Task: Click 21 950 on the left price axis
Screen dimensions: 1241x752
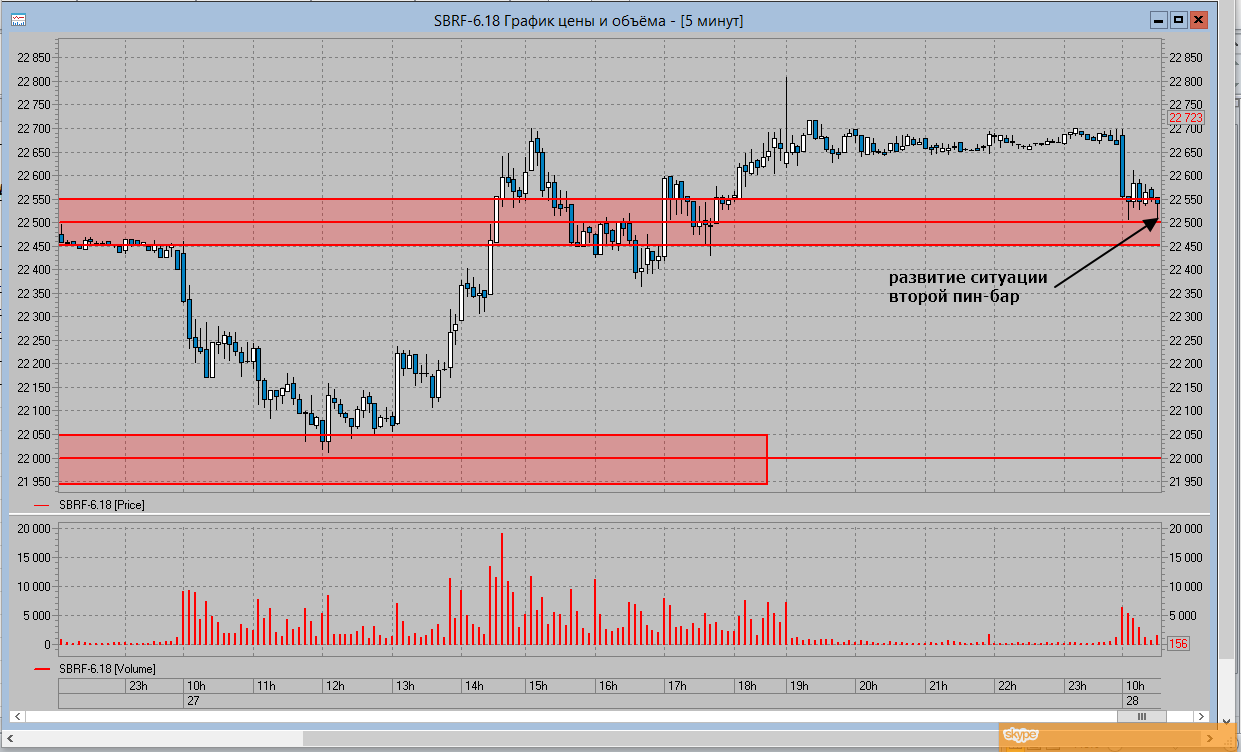Action: (x=35, y=482)
